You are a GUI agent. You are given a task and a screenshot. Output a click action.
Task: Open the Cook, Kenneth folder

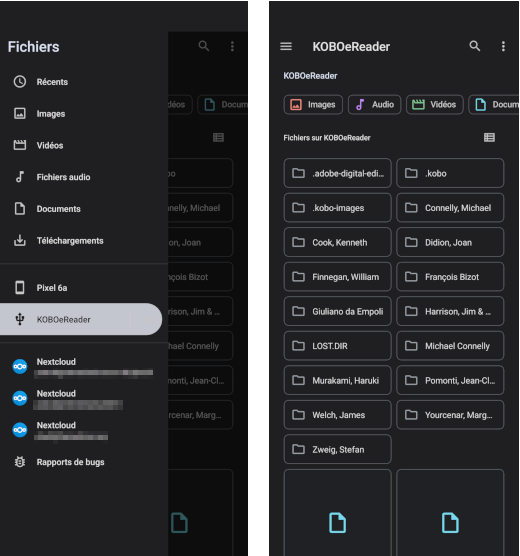(337, 243)
